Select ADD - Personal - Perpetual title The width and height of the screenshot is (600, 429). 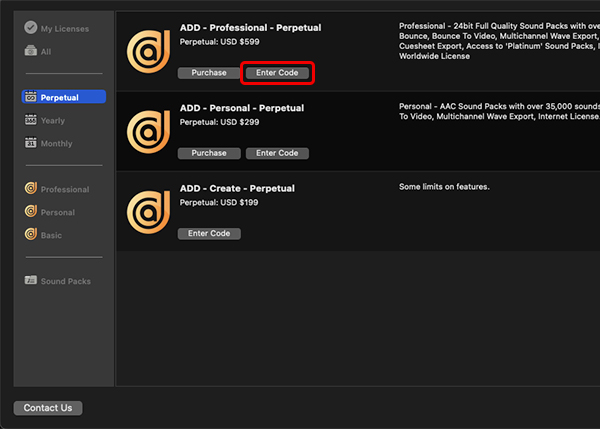pos(242,108)
